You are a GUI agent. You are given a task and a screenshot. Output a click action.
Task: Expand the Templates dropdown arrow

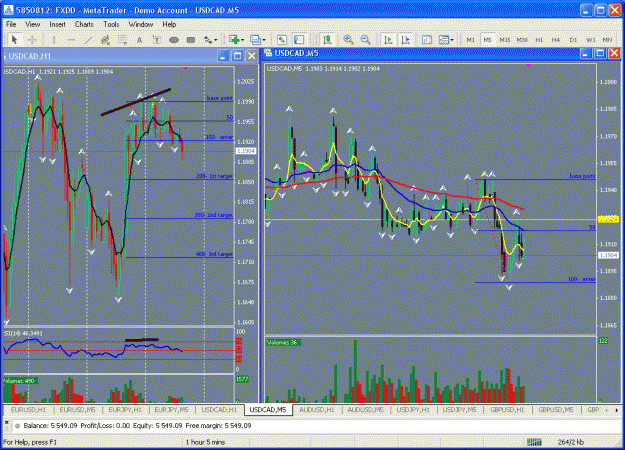[452, 40]
